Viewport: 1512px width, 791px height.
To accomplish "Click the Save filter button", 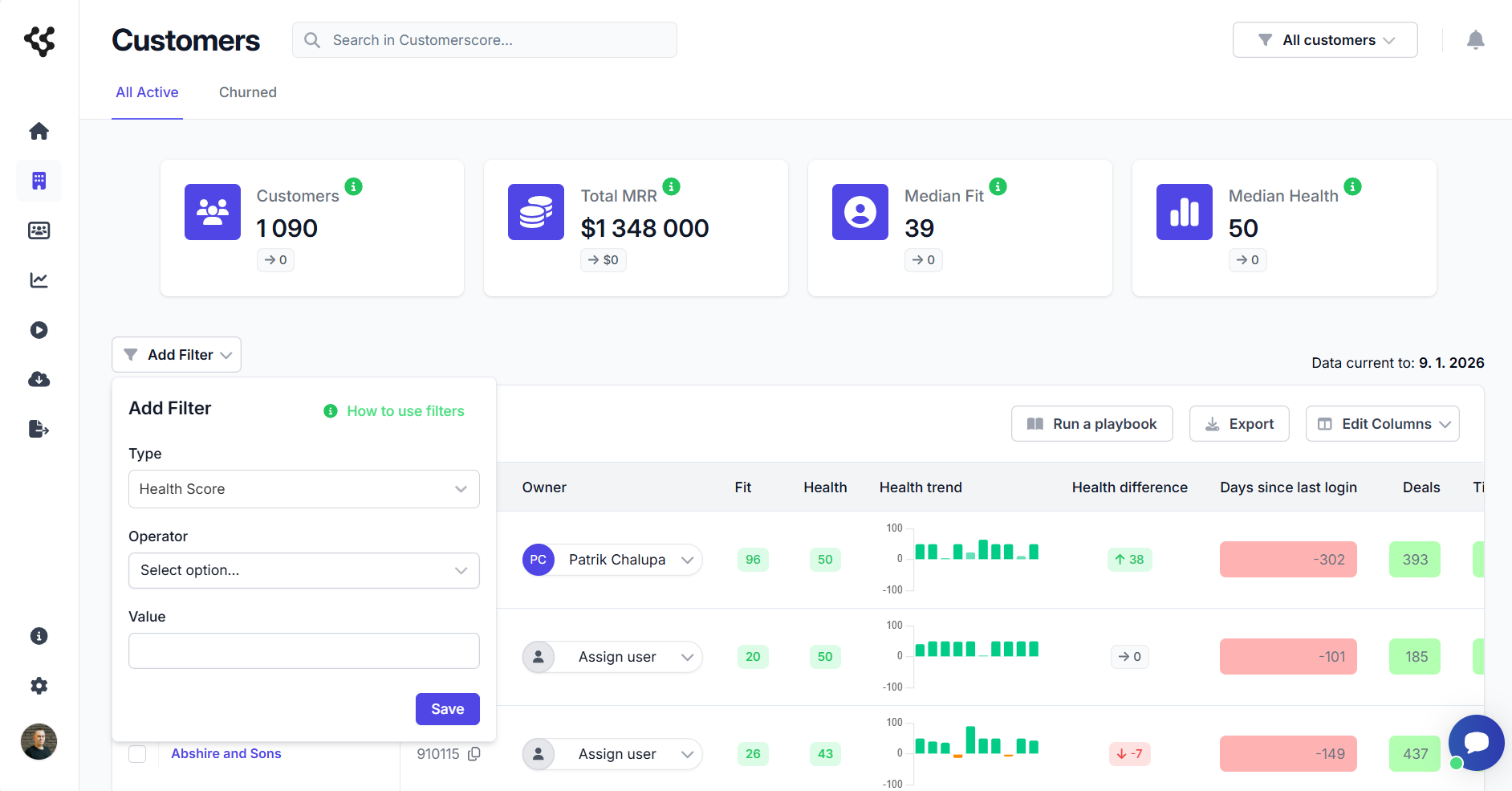I will 447,709.
